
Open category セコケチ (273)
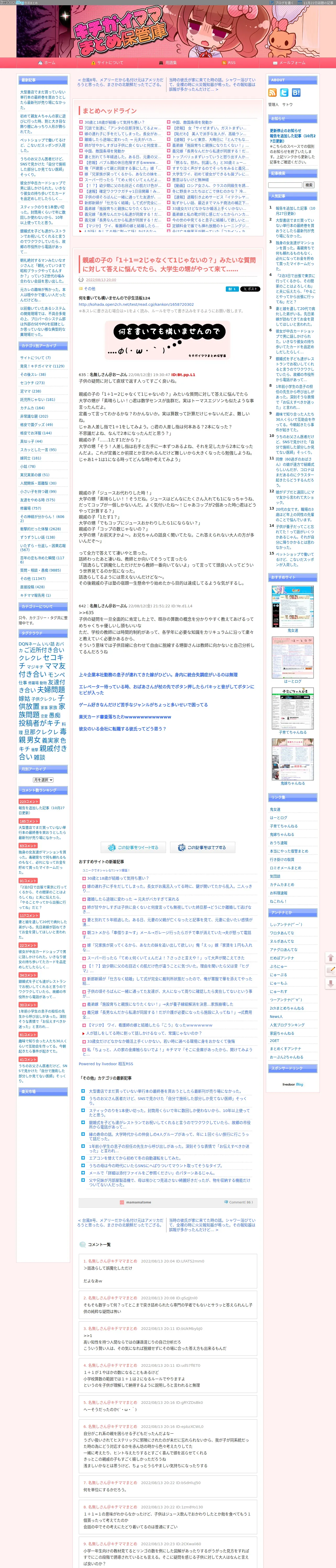pos(32,383)
